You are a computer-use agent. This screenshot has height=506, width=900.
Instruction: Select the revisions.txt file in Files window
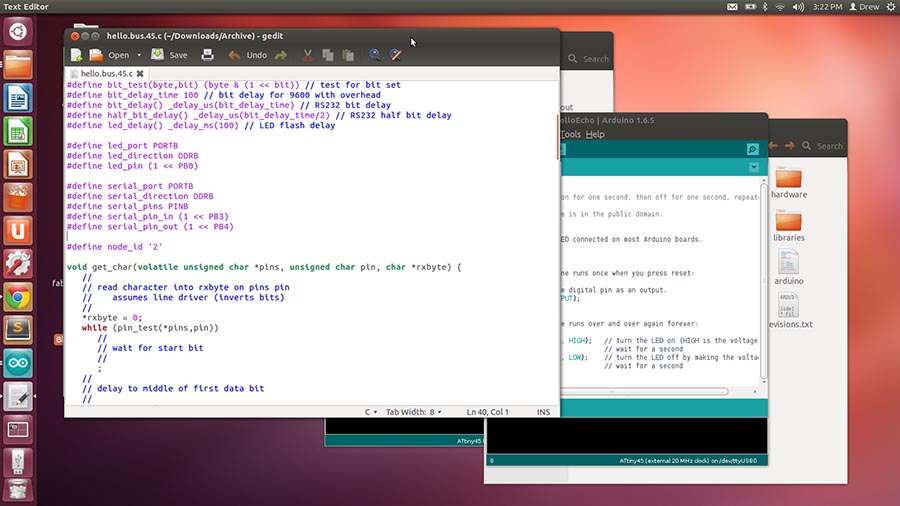(790, 310)
